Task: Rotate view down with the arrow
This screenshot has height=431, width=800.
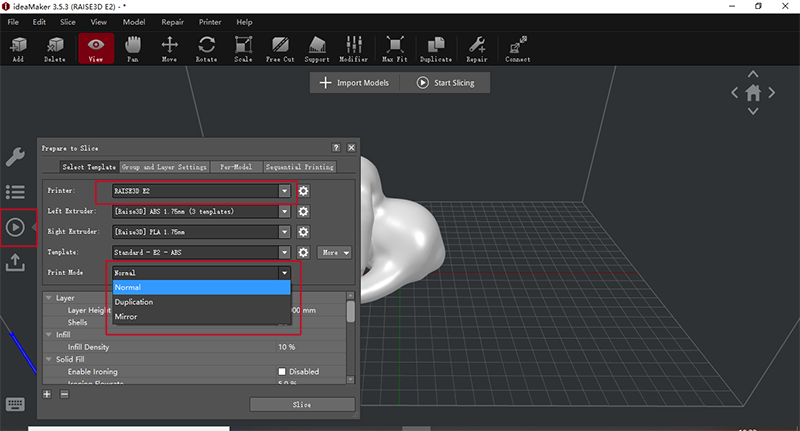Action: pyautogui.click(x=753, y=111)
